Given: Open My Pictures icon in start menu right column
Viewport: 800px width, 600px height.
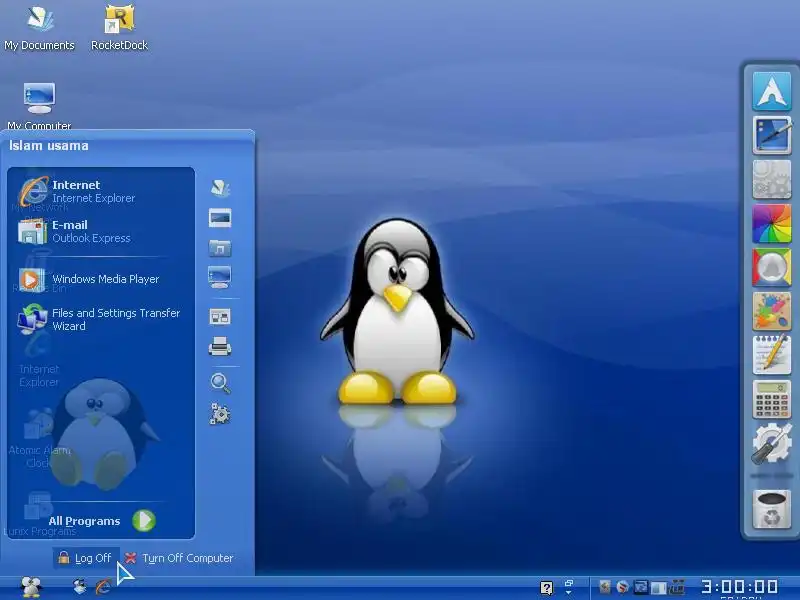Looking at the screenshot, I should (220, 218).
